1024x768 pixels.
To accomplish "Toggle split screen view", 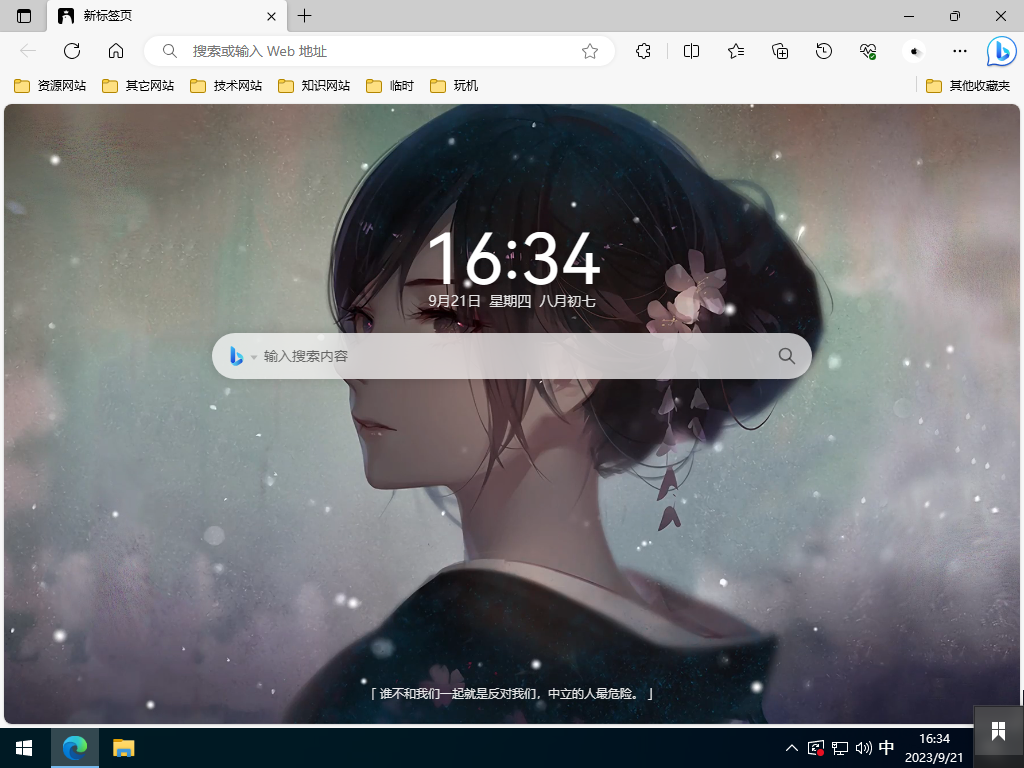I will pos(691,51).
